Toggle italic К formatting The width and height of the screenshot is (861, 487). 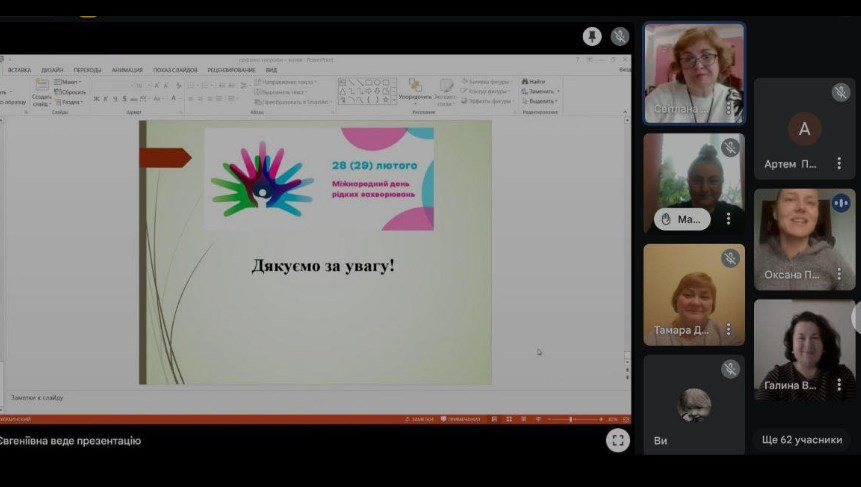tap(105, 99)
